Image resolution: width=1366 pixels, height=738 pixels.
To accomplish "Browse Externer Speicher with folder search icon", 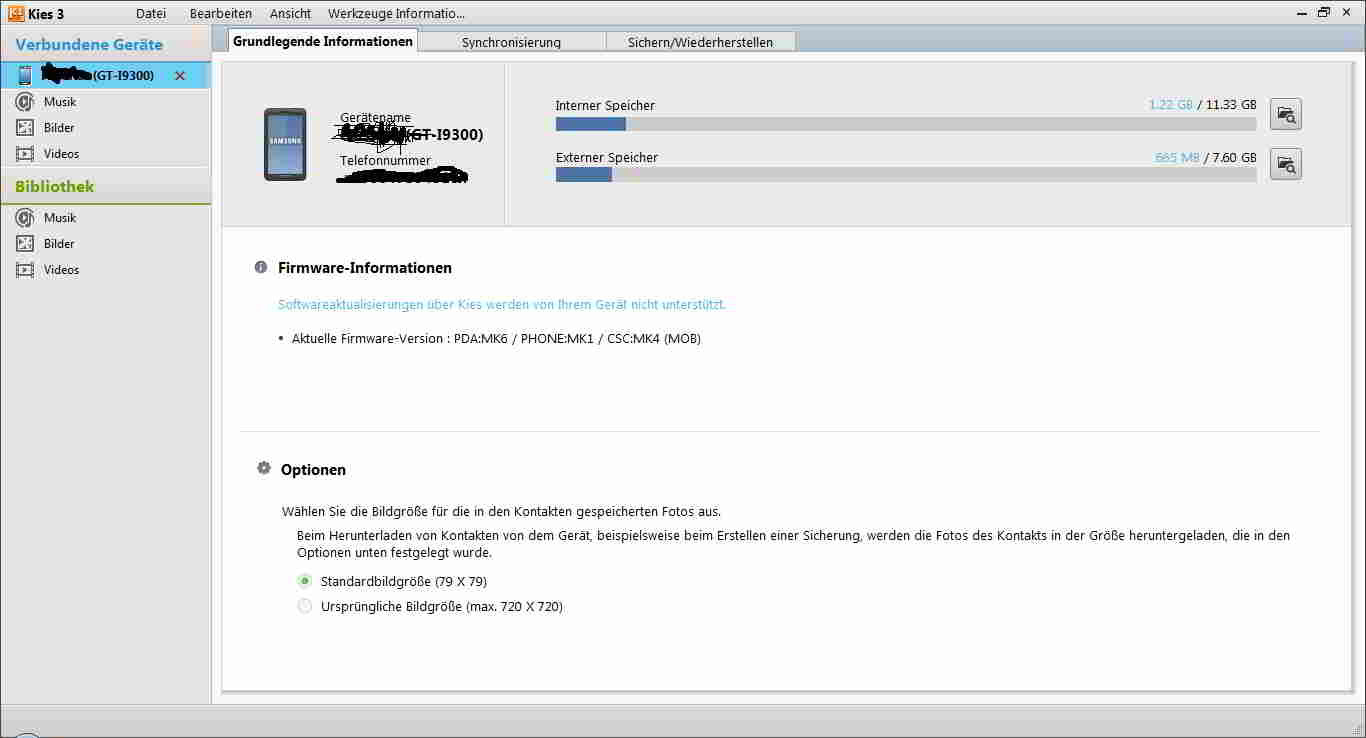I will tap(1286, 164).
